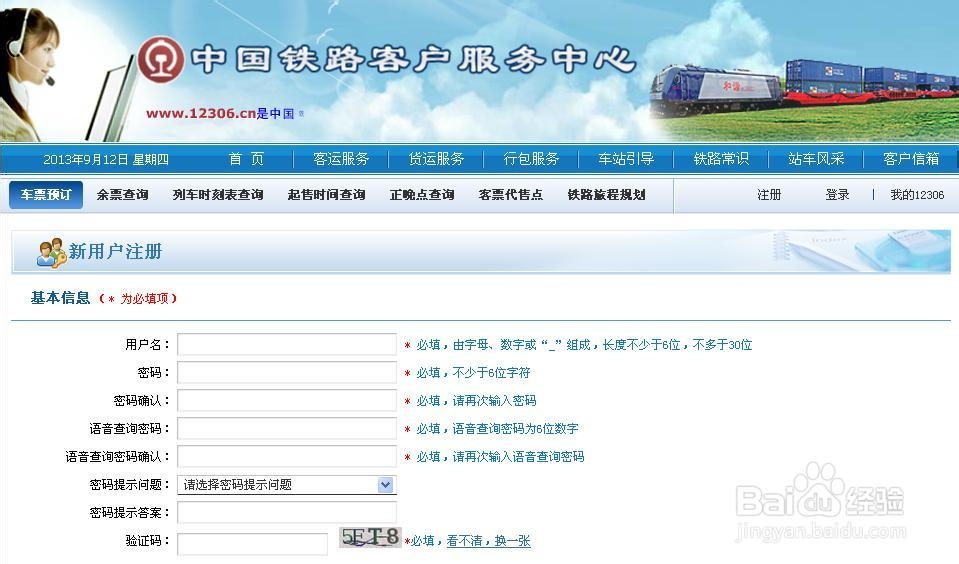Open 起售时间查询 sale time tab

tap(327, 195)
